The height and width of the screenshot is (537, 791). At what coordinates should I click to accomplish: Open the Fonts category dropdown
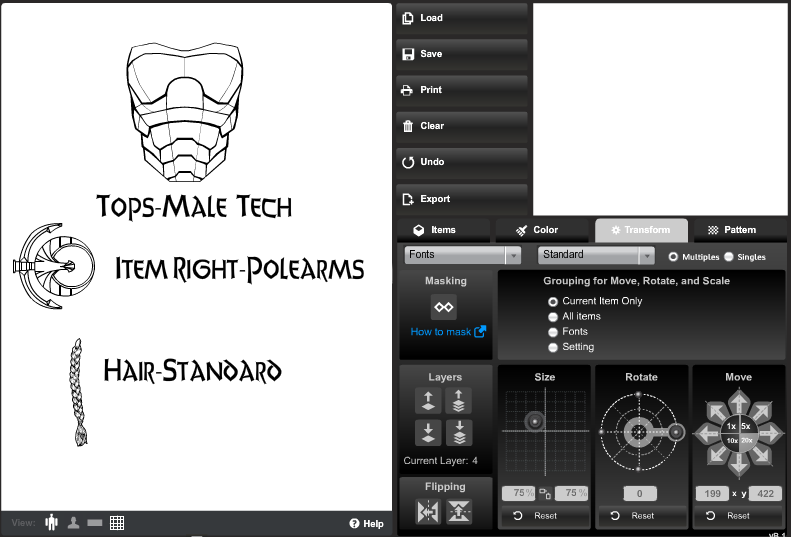463,255
